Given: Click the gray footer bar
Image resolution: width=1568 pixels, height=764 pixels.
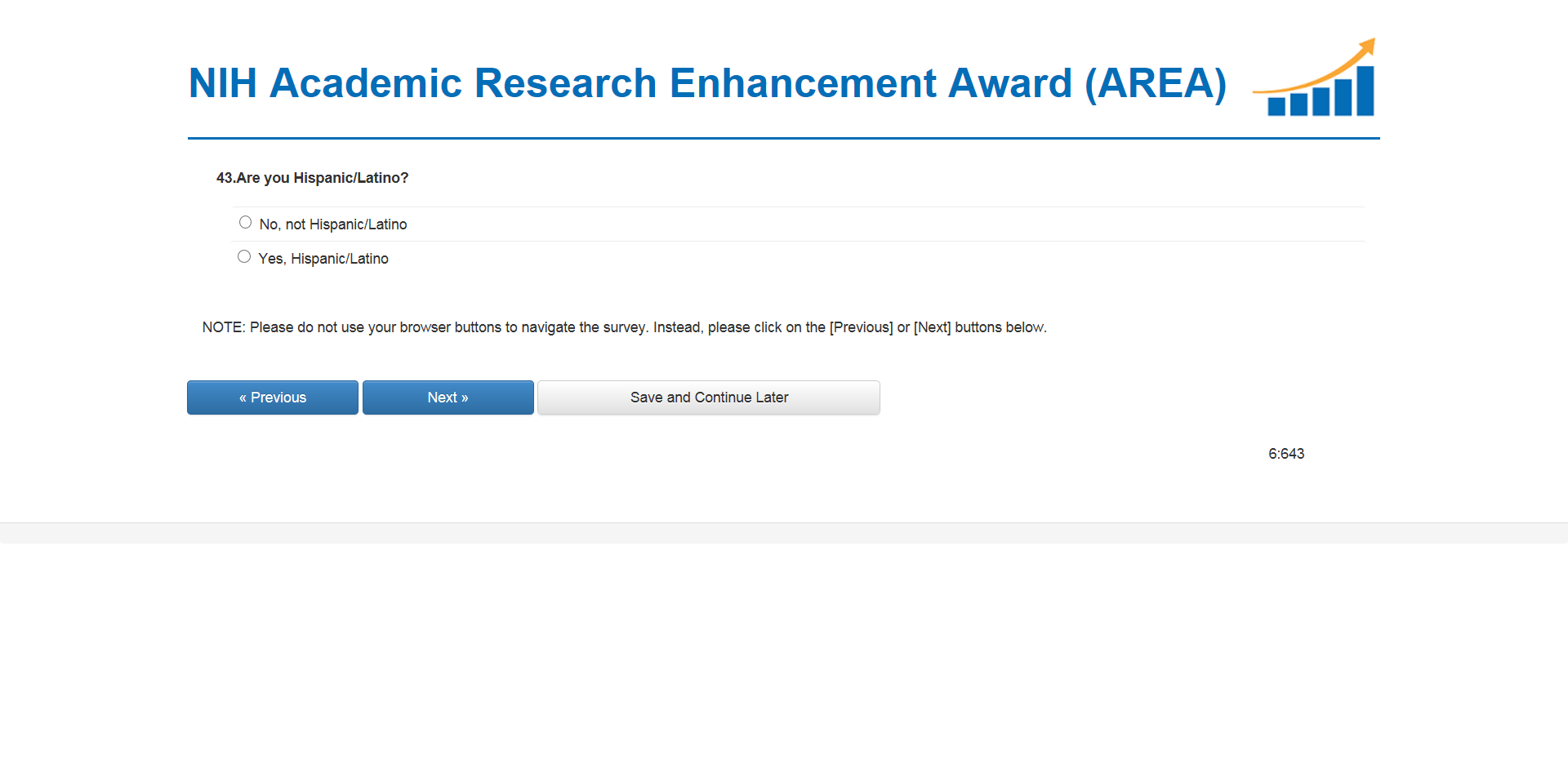Looking at the screenshot, I should click(x=784, y=533).
